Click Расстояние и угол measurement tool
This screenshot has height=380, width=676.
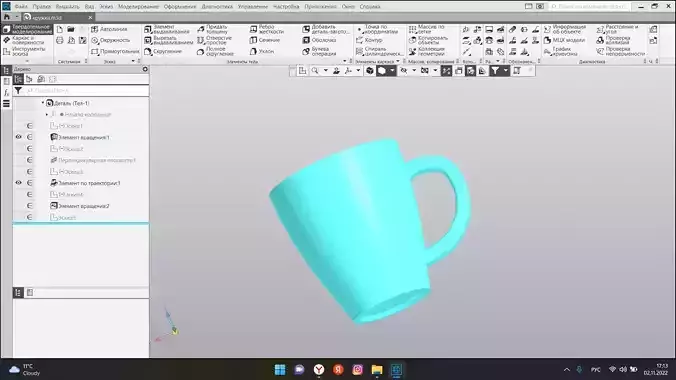click(x=617, y=29)
